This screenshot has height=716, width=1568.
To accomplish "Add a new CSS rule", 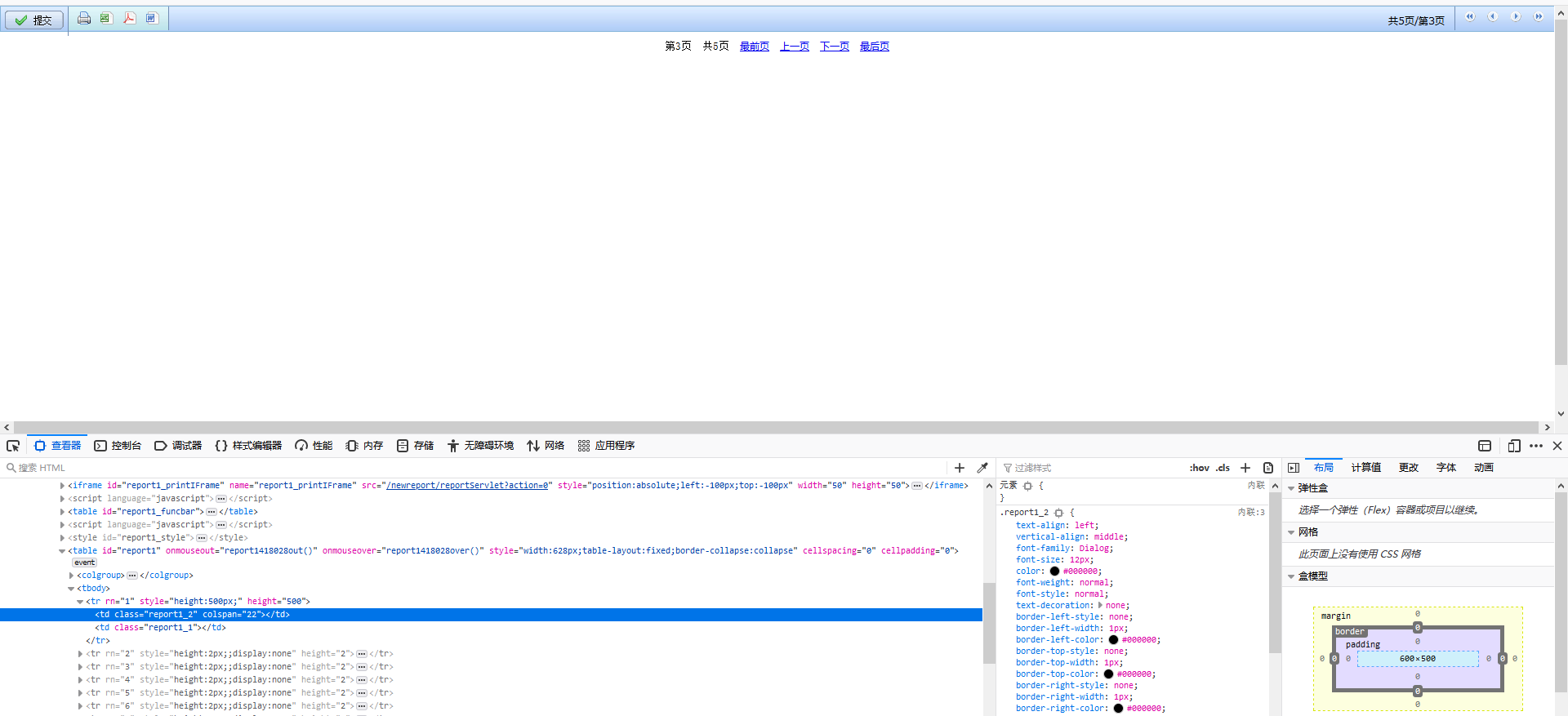I will tap(1245, 468).
